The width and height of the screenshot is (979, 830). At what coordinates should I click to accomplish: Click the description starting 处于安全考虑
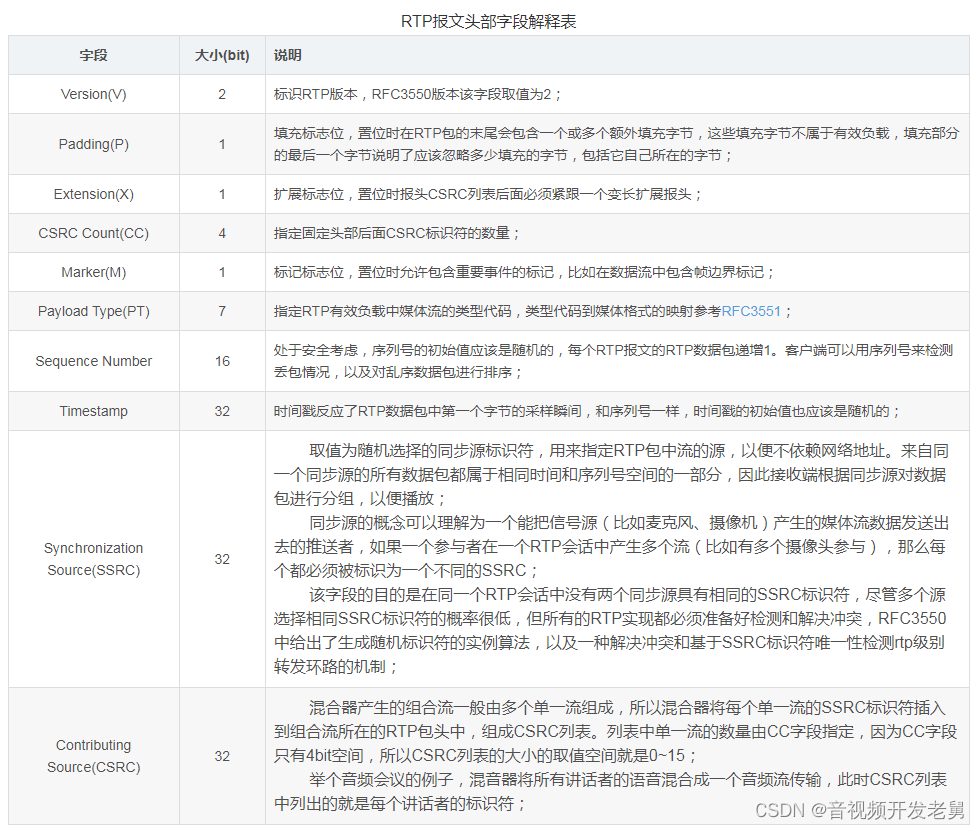[614, 361]
